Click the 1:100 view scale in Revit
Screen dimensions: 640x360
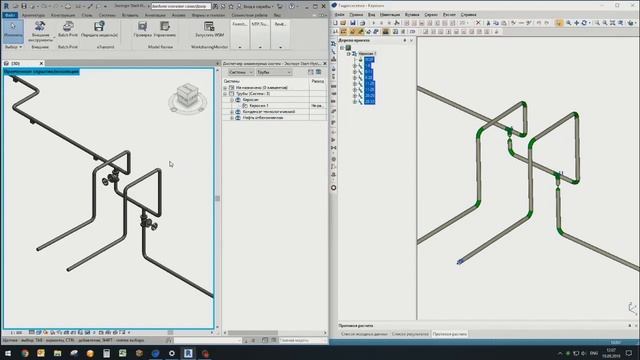point(16,333)
